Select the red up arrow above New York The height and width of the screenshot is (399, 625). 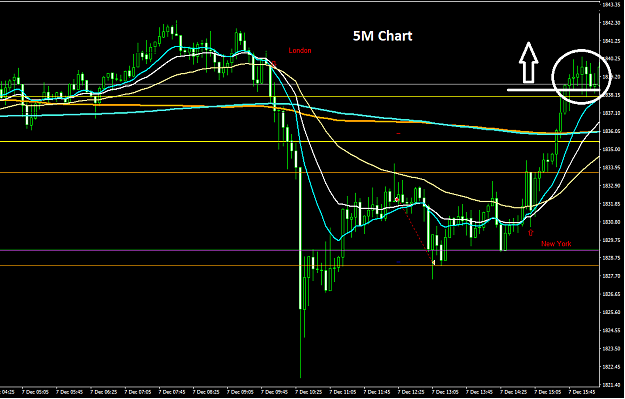[x=531, y=232]
